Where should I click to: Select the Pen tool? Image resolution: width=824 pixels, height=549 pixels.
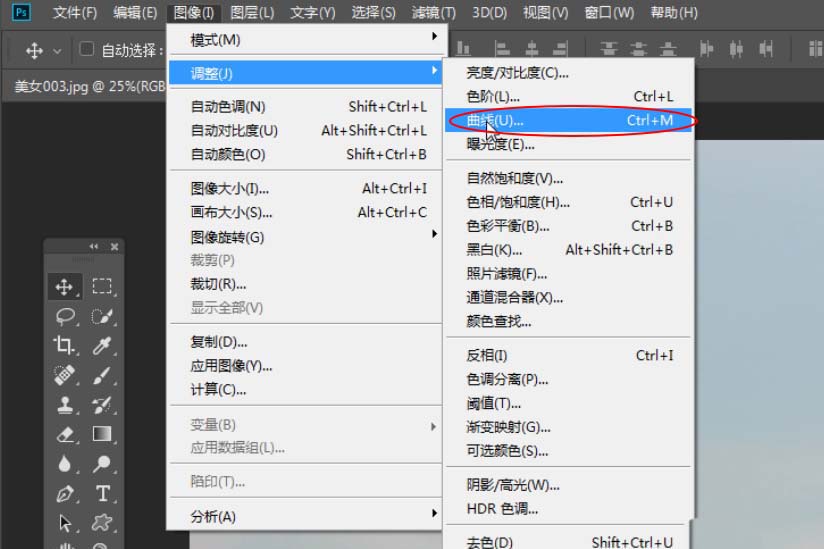pyautogui.click(x=65, y=494)
